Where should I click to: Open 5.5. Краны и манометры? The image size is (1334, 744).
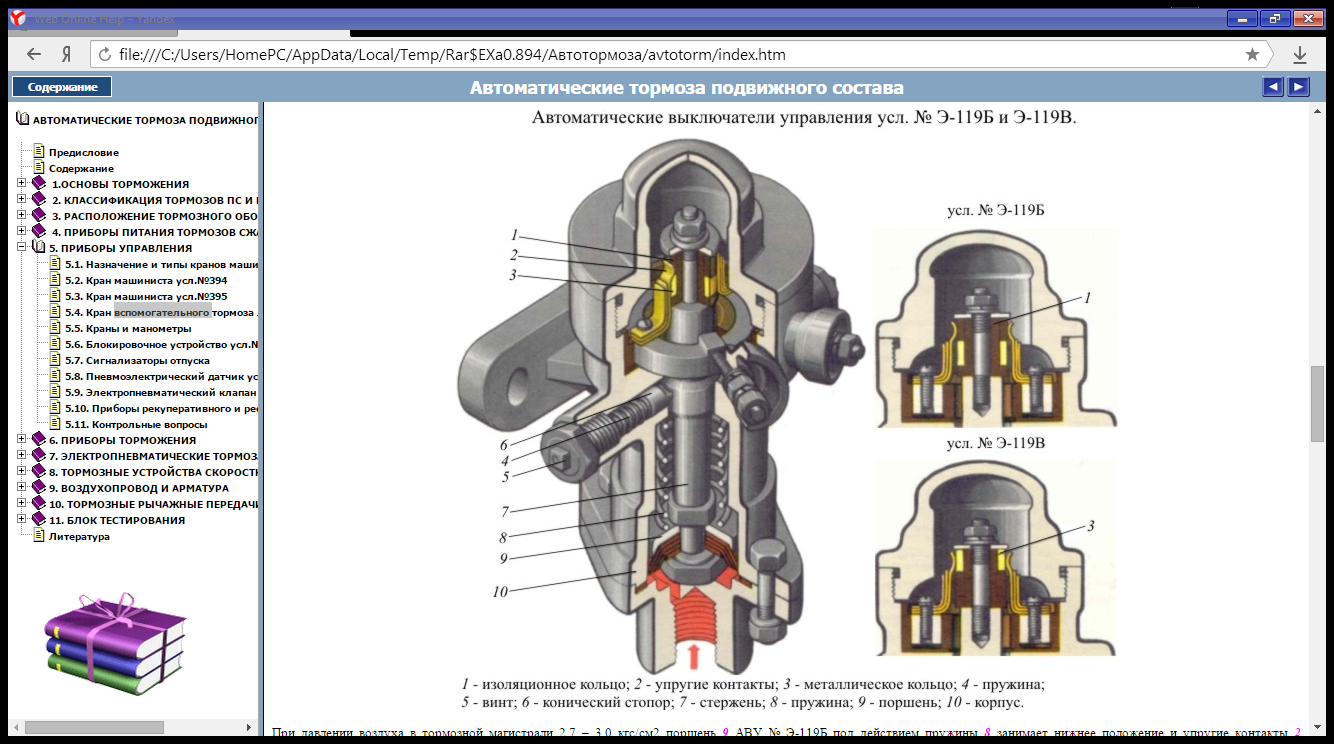click(x=128, y=329)
